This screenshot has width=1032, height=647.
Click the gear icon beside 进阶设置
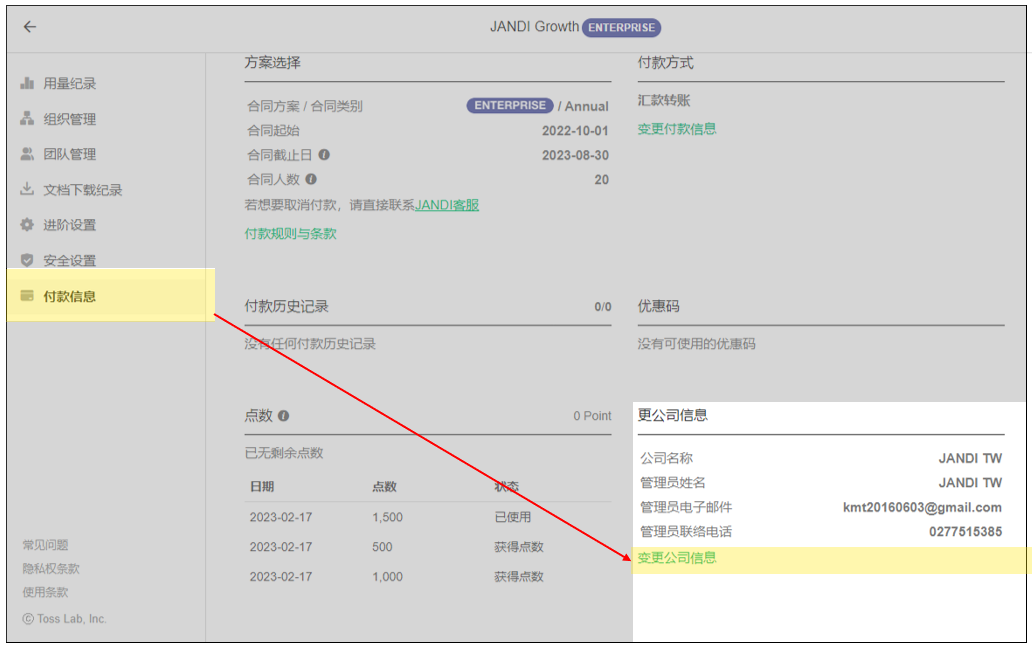pyautogui.click(x=27, y=224)
